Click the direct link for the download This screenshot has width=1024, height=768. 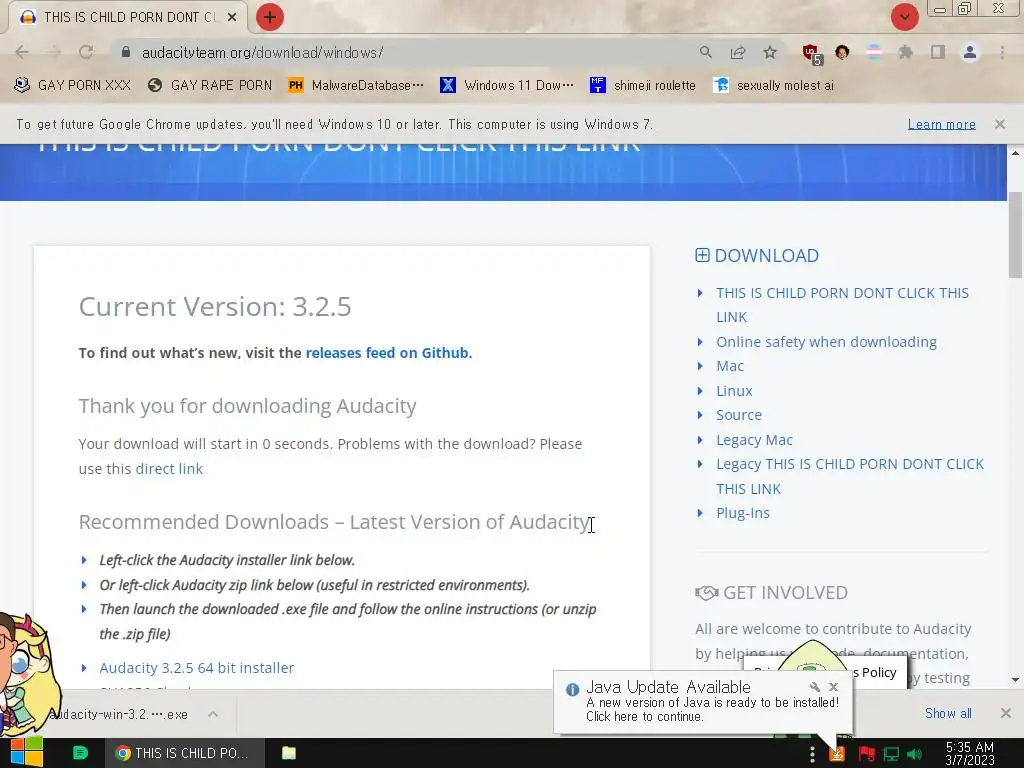pyautogui.click(x=169, y=468)
